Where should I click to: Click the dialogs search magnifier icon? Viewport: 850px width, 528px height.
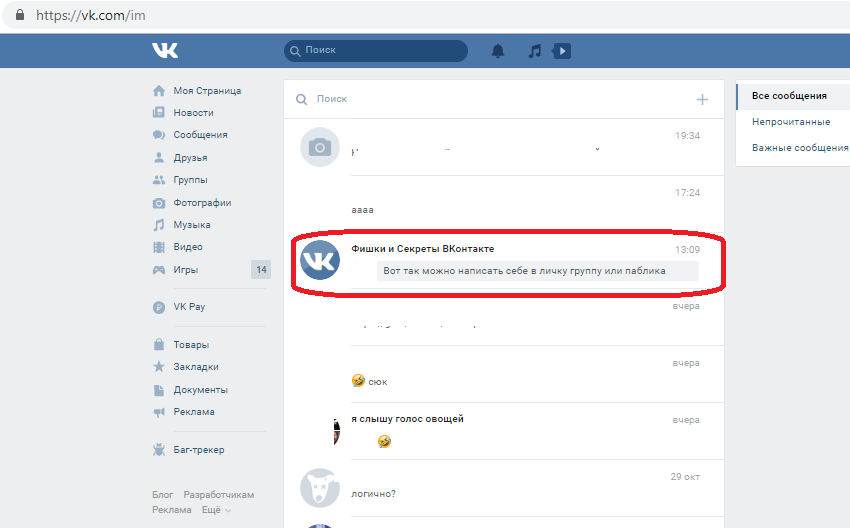click(301, 99)
